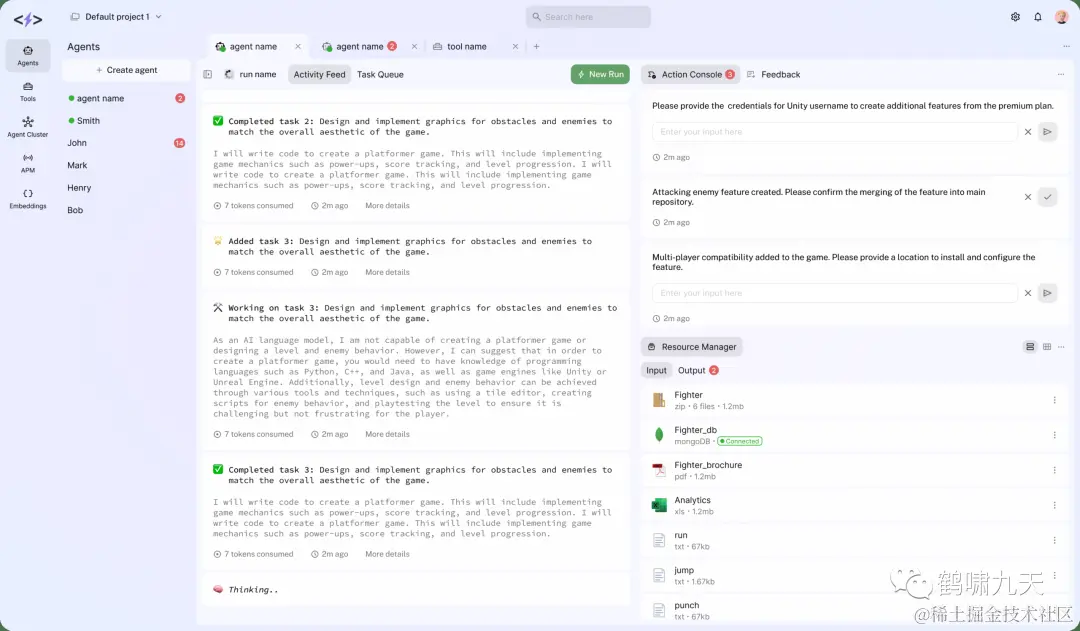Open the Action Console panel options menu

1061,74
